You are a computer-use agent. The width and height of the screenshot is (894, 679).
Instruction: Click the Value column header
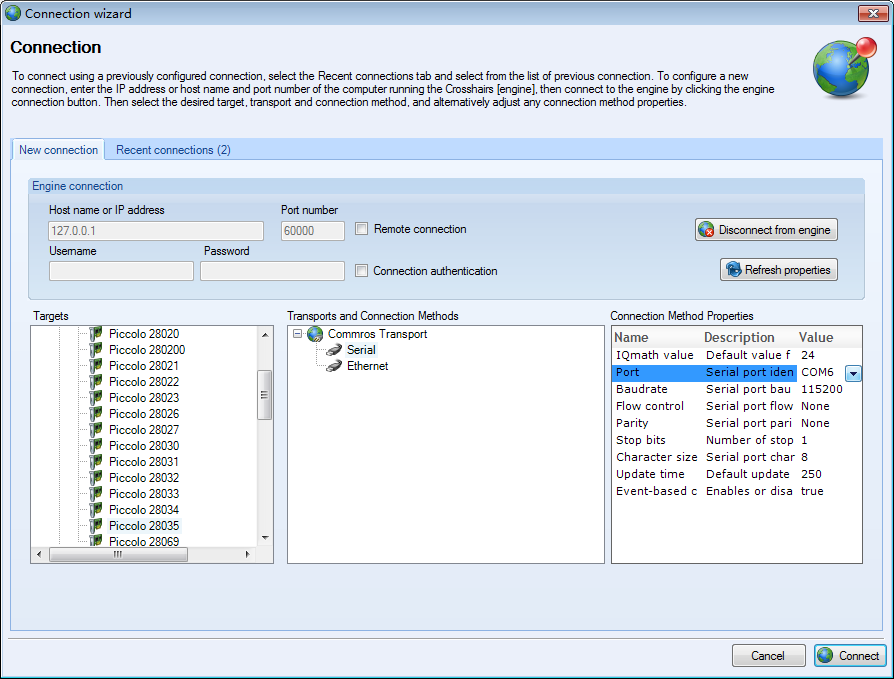(x=816, y=338)
